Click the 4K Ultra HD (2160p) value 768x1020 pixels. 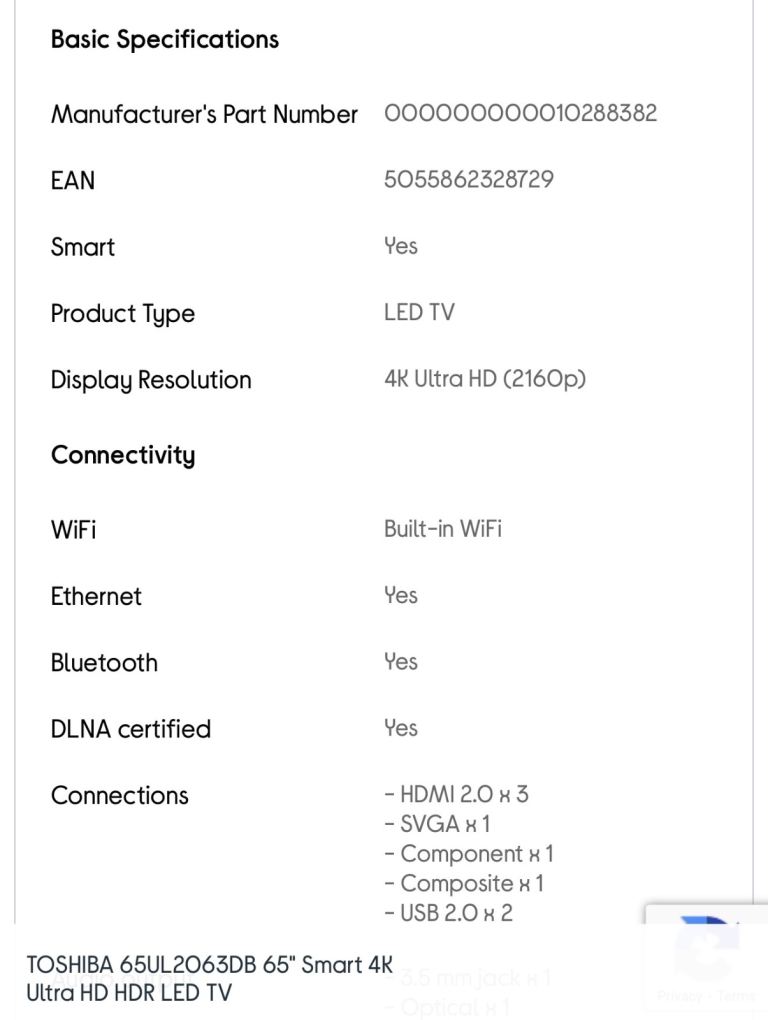[485, 379]
